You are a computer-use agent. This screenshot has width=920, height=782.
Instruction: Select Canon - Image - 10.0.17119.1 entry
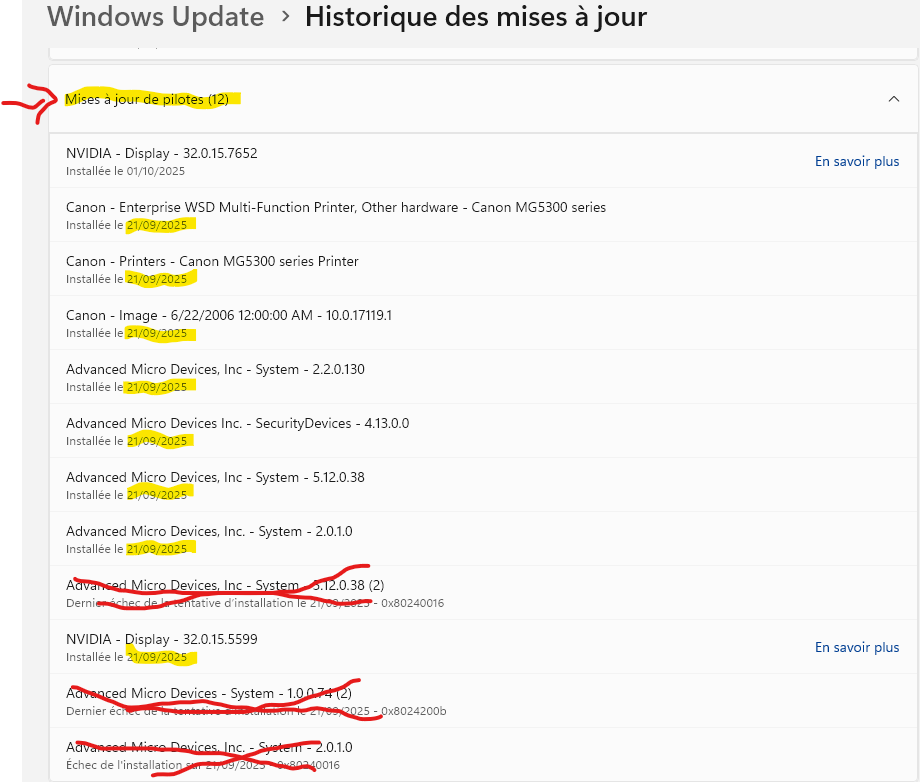483,323
